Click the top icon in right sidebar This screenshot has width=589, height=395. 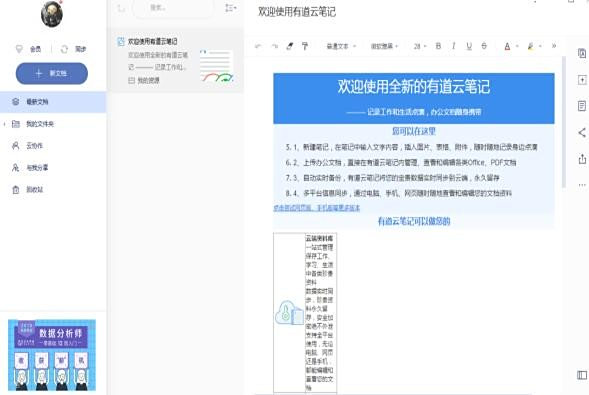[581, 53]
